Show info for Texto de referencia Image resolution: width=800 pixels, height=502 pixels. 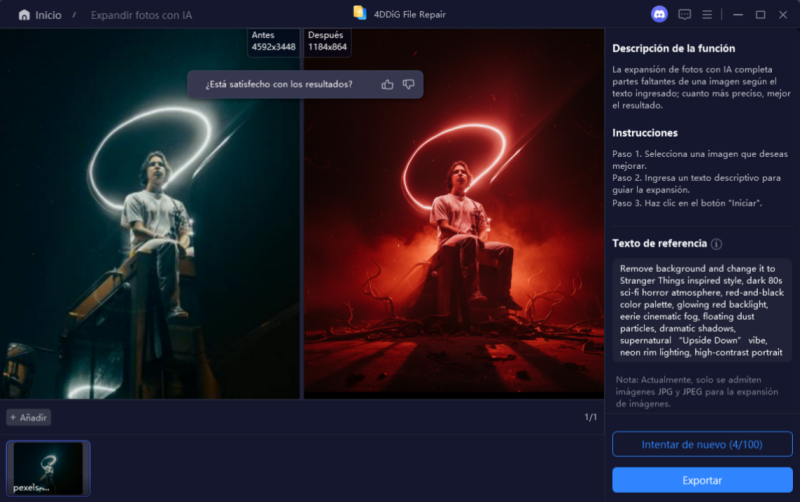(716, 244)
